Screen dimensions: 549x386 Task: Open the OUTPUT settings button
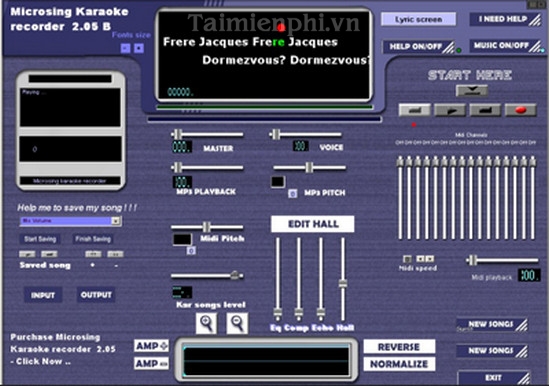coord(96,295)
